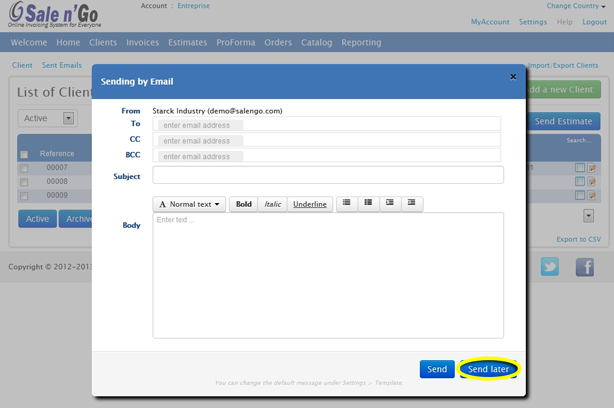
Task: Open the Welcome menu item
Action: click(29, 42)
